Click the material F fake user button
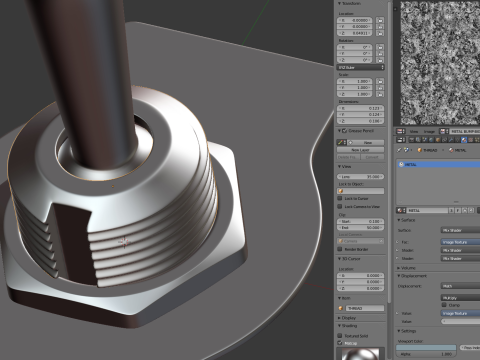Viewport: 480px width, 360px height. (x=458, y=211)
